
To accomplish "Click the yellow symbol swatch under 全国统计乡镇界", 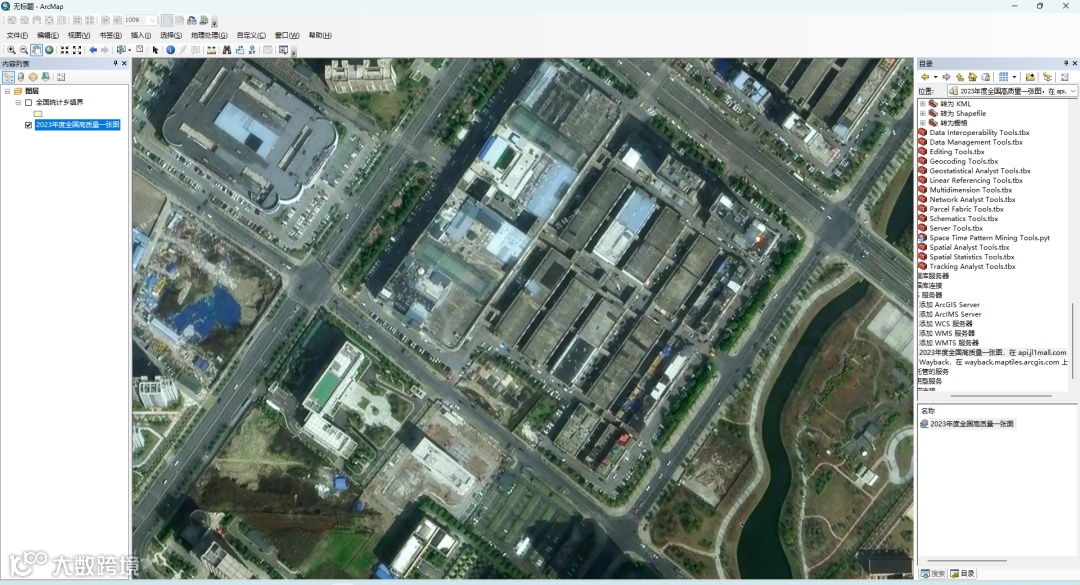I will (x=38, y=114).
